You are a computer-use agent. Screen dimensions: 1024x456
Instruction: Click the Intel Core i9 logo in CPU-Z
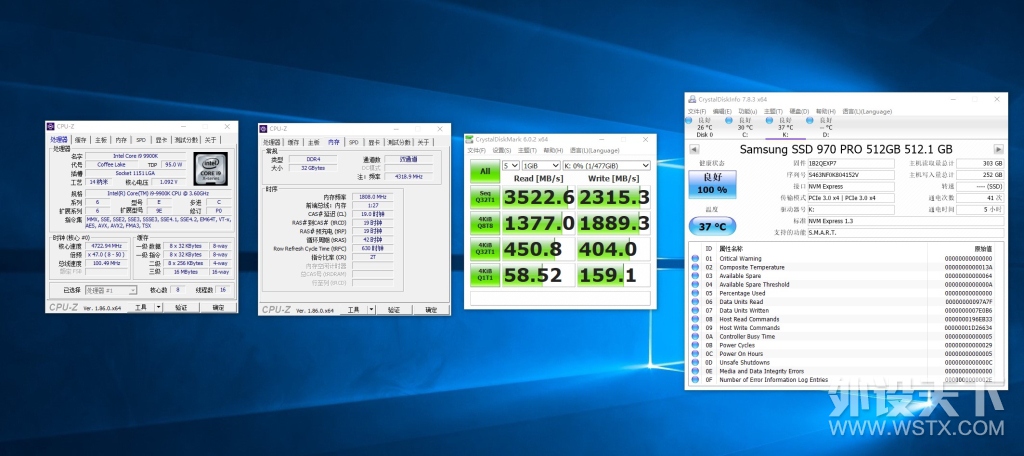tap(210, 171)
